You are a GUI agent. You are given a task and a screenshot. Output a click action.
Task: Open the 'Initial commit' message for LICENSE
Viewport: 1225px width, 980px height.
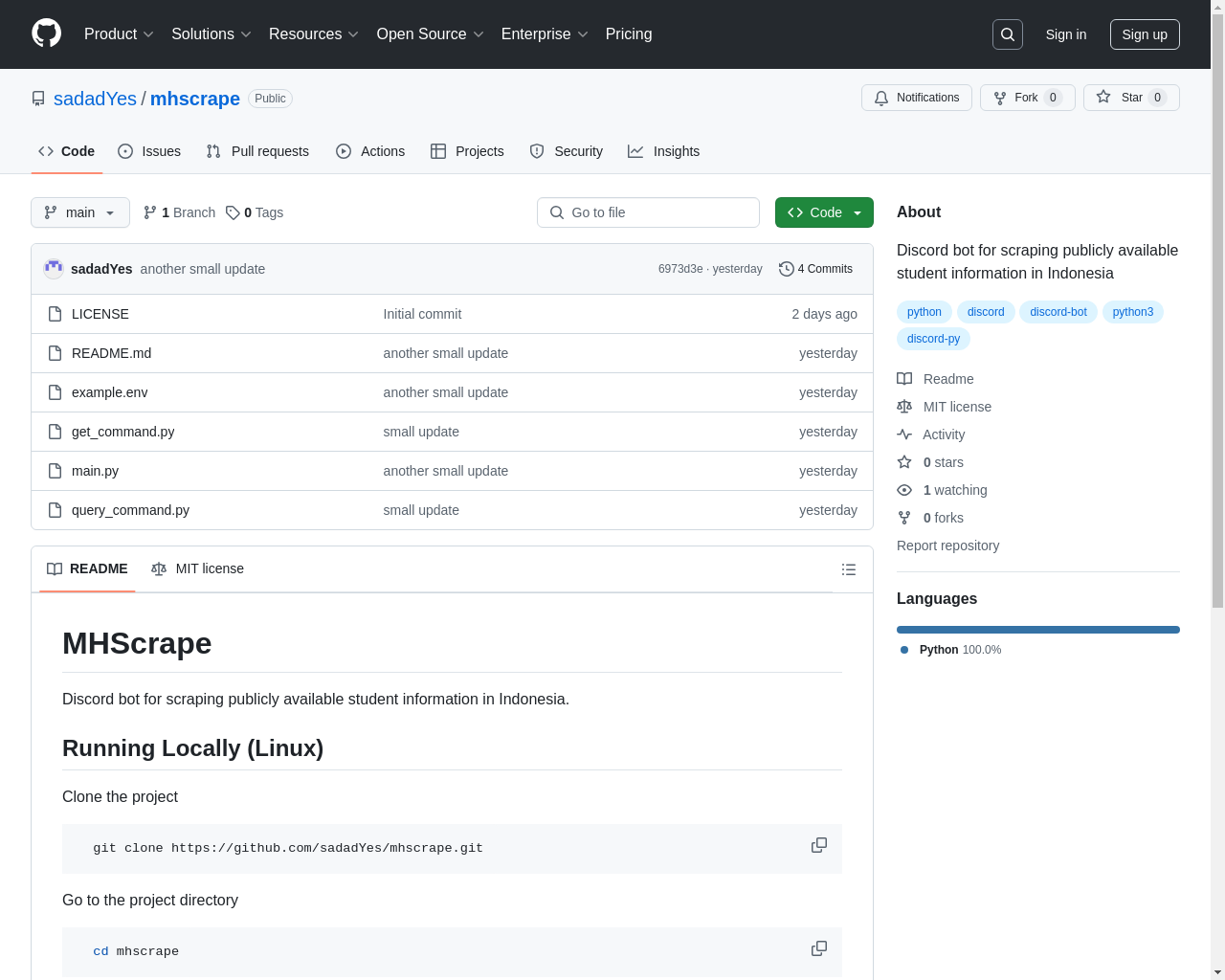point(422,314)
